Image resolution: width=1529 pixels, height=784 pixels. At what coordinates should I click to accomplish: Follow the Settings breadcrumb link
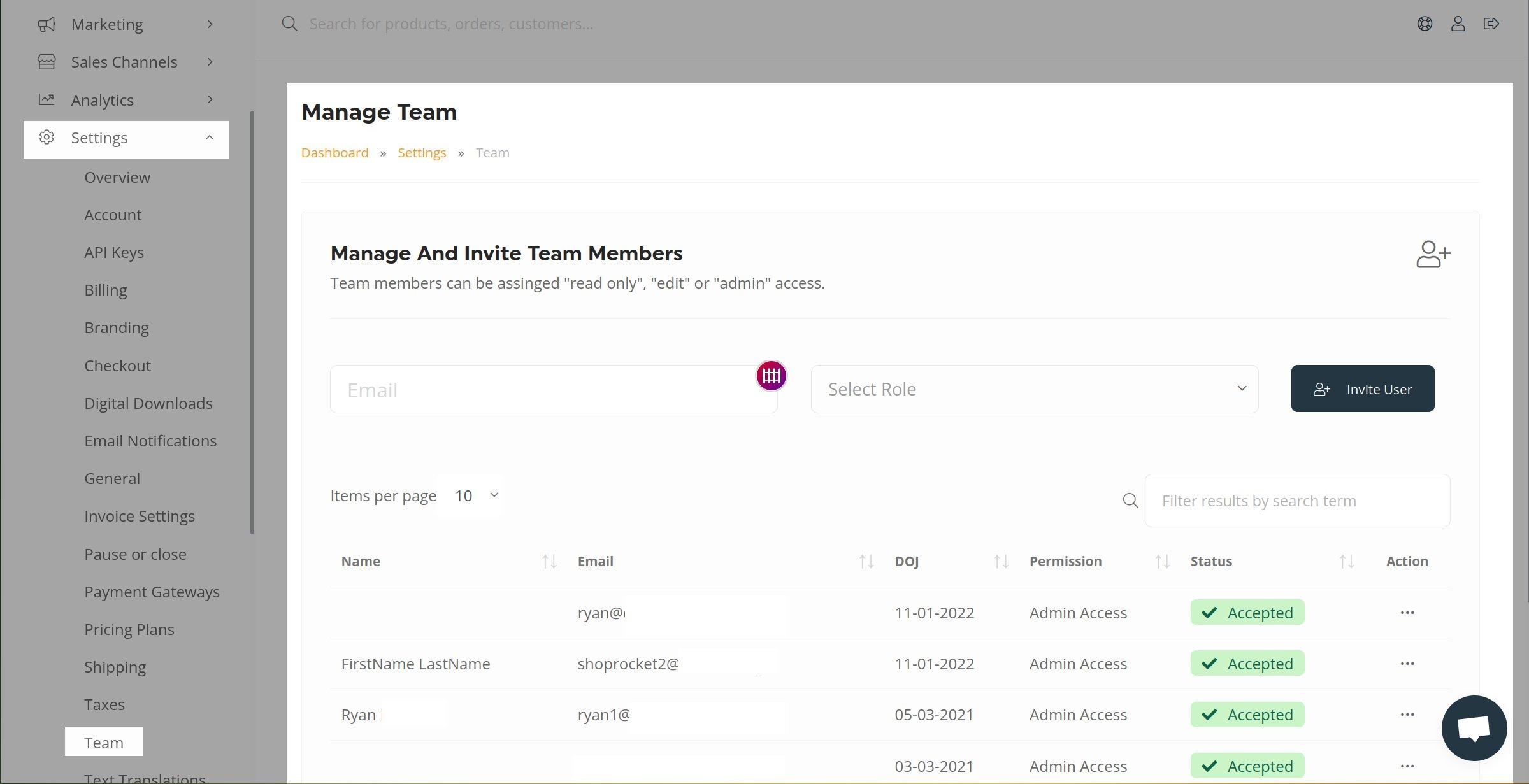pos(422,153)
